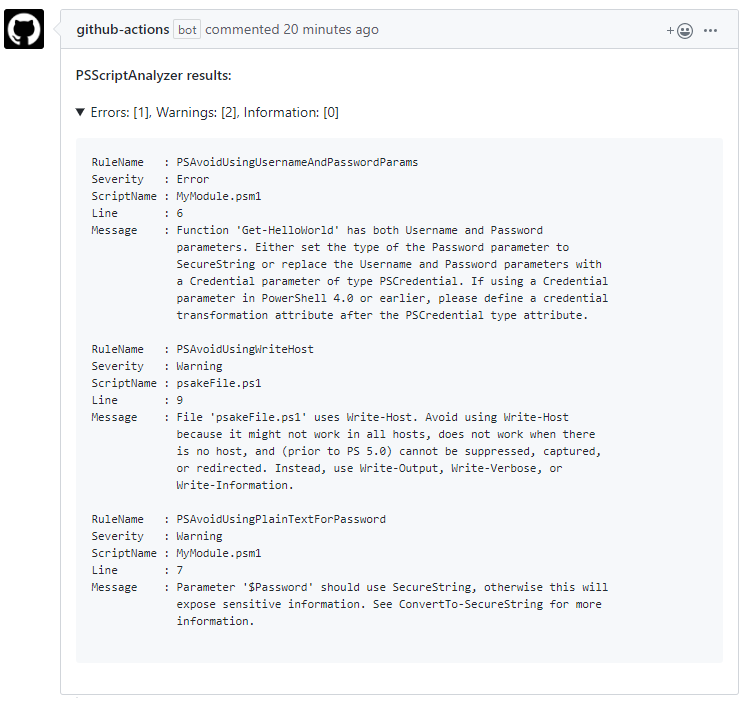This screenshot has height=707, width=742.
Task: Select the rule name PSAvoidUsingPlainTextForPassword
Action: (x=281, y=519)
